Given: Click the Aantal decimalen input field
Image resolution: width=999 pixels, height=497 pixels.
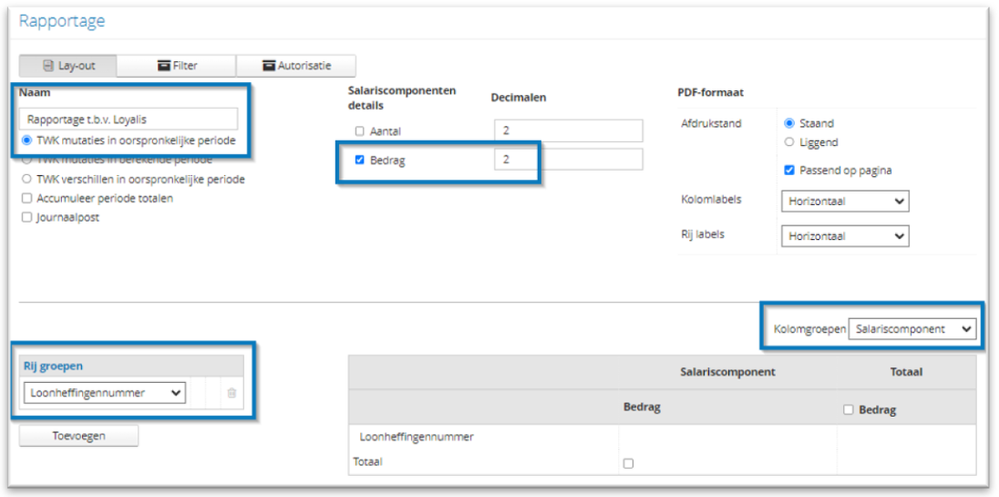Looking at the screenshot, I should coord(567,131).
